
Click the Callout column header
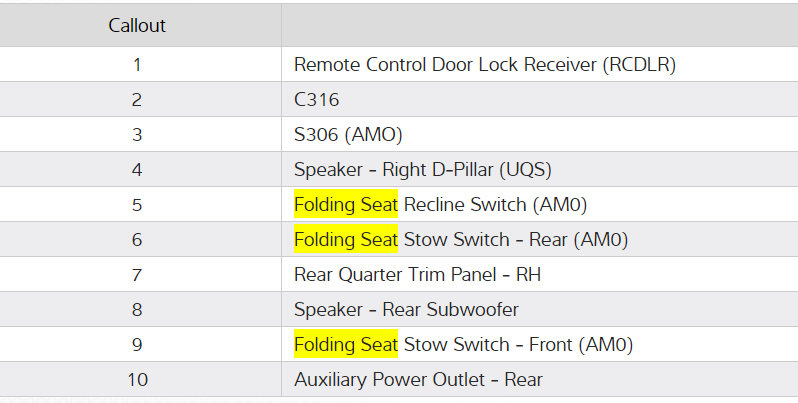click(137, 26)
